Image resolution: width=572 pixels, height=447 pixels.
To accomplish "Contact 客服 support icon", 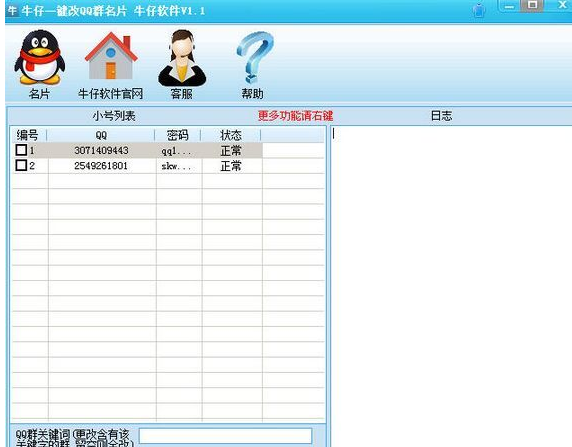I will pos(182,58).
